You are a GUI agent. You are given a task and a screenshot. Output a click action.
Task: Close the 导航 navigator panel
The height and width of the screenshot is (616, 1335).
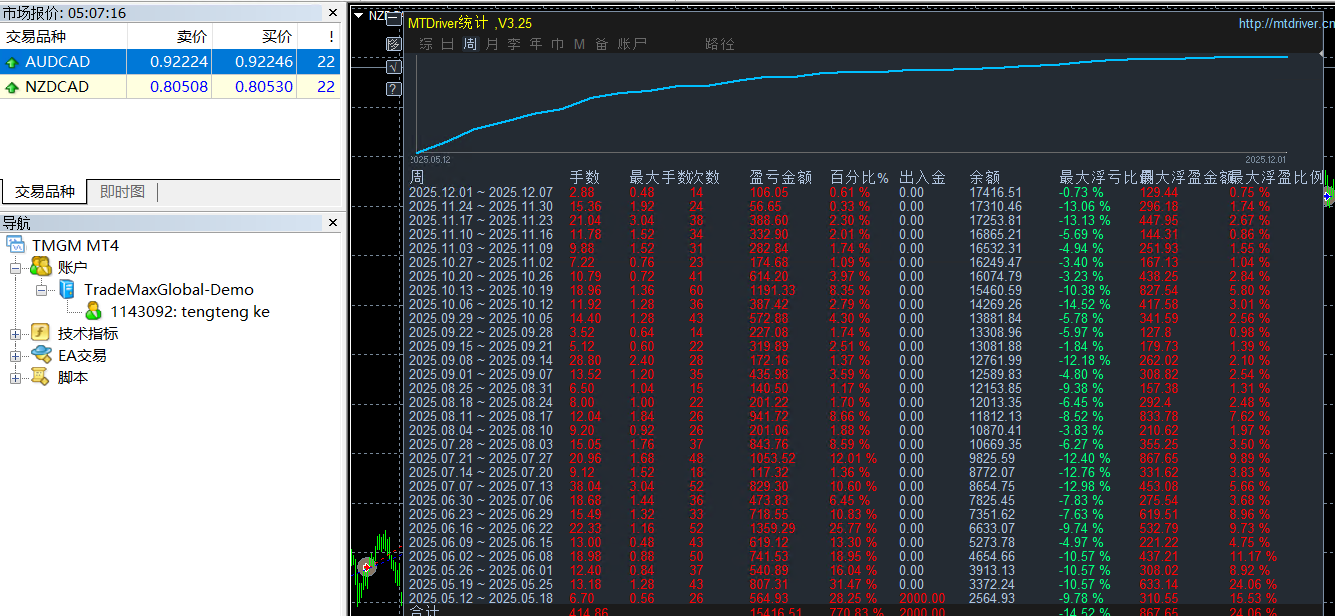click(333, 223)
